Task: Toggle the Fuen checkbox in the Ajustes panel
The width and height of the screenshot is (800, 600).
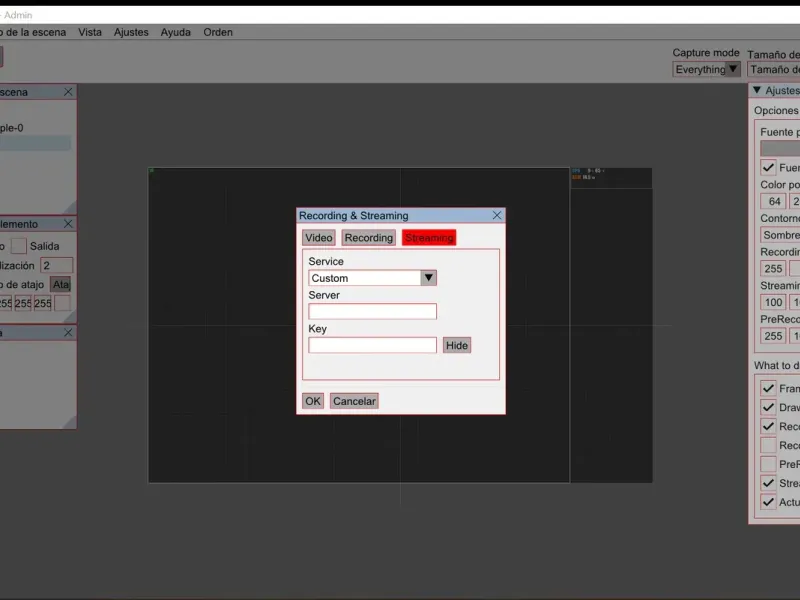Action: pos(768,167)
